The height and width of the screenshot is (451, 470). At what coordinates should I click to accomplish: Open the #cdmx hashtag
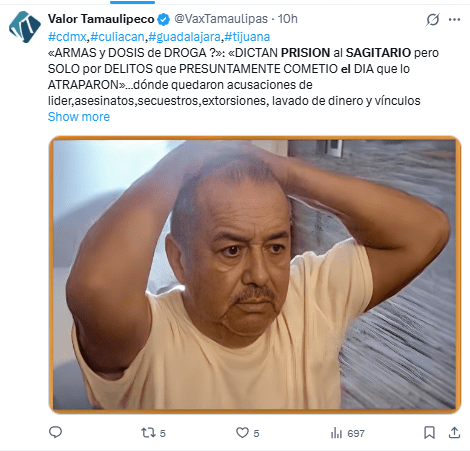pos(67,37)
